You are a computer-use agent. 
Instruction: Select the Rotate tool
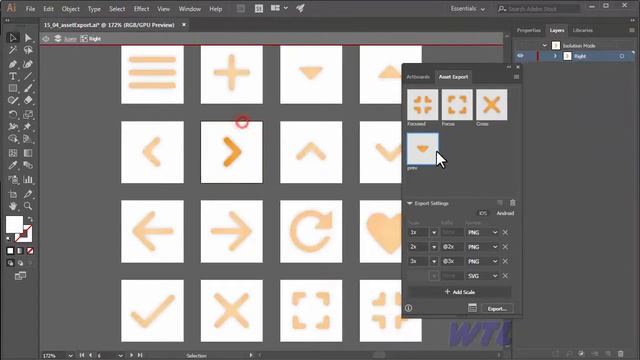point(13,115)
